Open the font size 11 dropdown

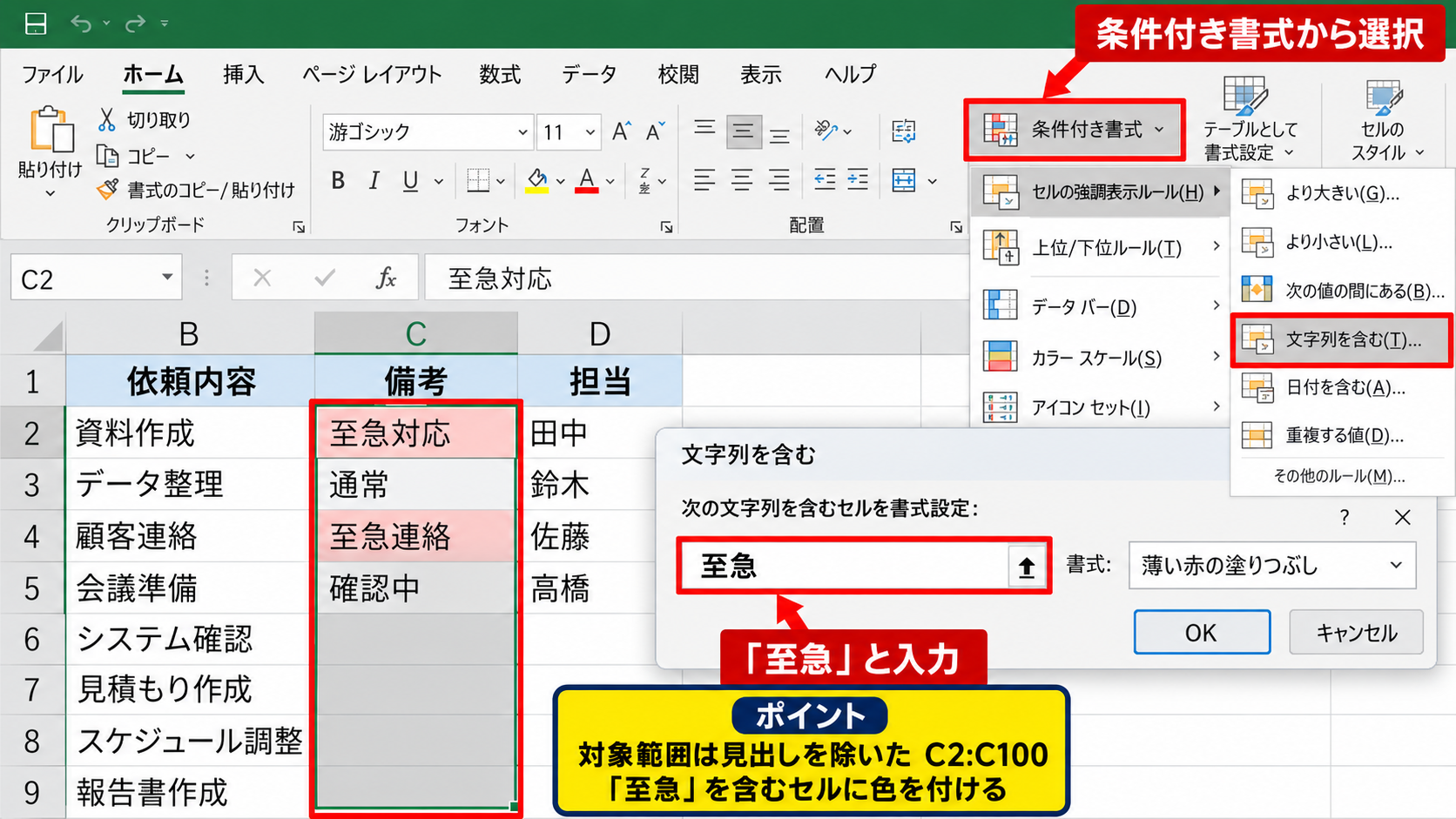(590, 132)
